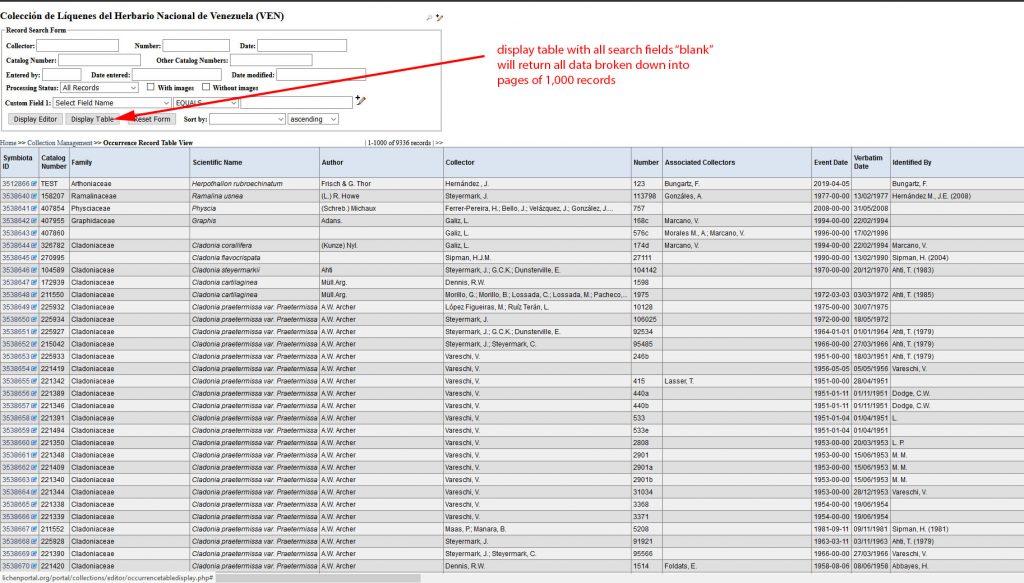
Task: Open the editor icon beside Symbiota ID 3538647
Action: [x=34, y=283]
